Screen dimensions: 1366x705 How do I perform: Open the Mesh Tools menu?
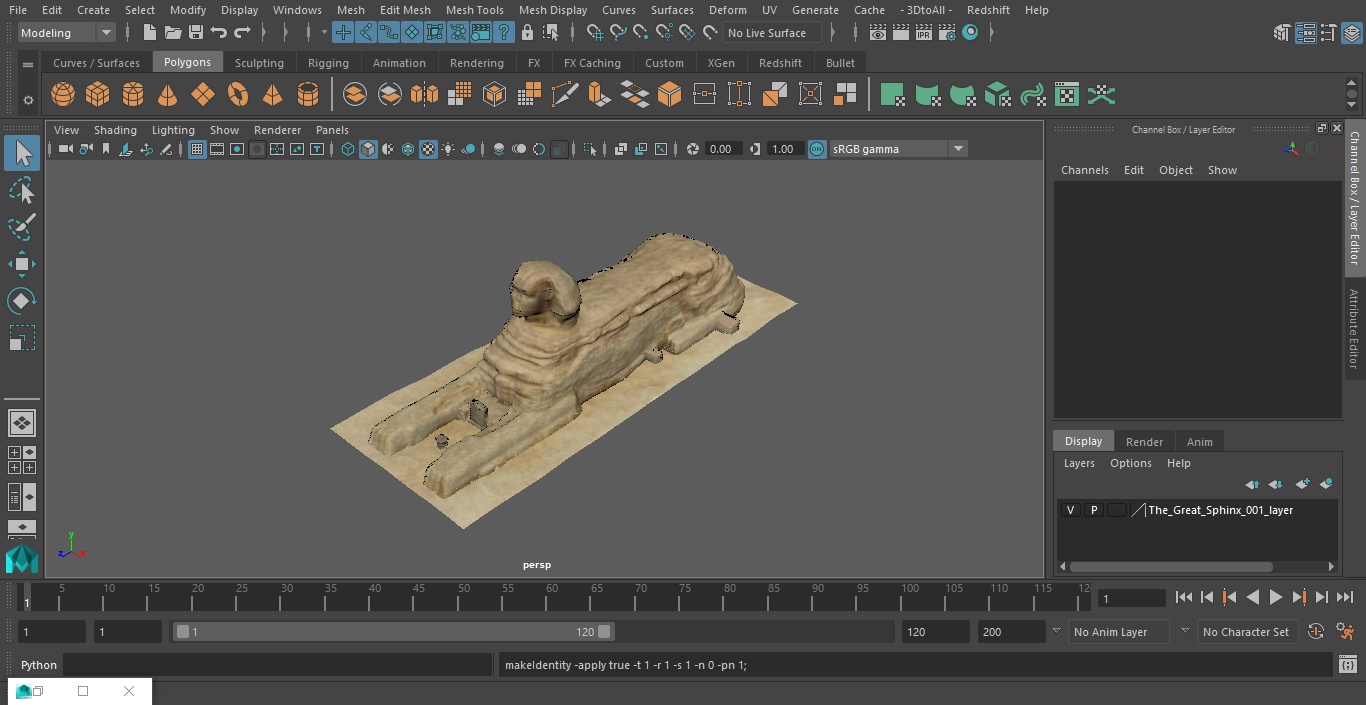point(474,10)
